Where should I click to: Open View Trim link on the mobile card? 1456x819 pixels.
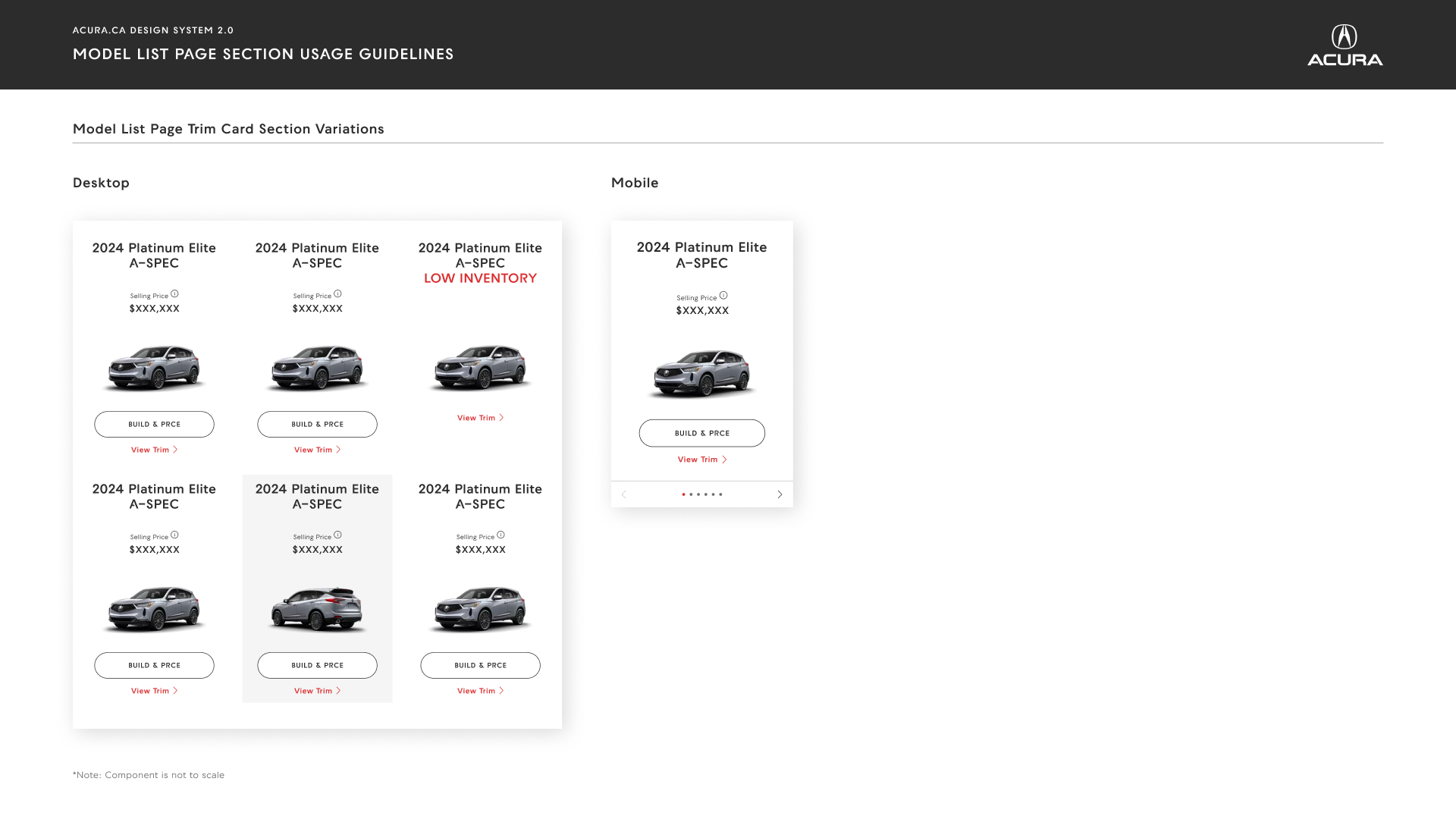702,460
